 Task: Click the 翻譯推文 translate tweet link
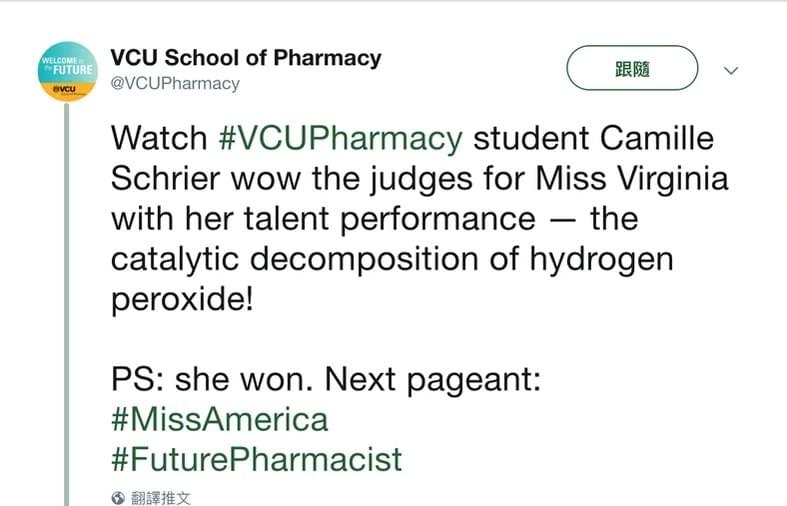[161, 498]
